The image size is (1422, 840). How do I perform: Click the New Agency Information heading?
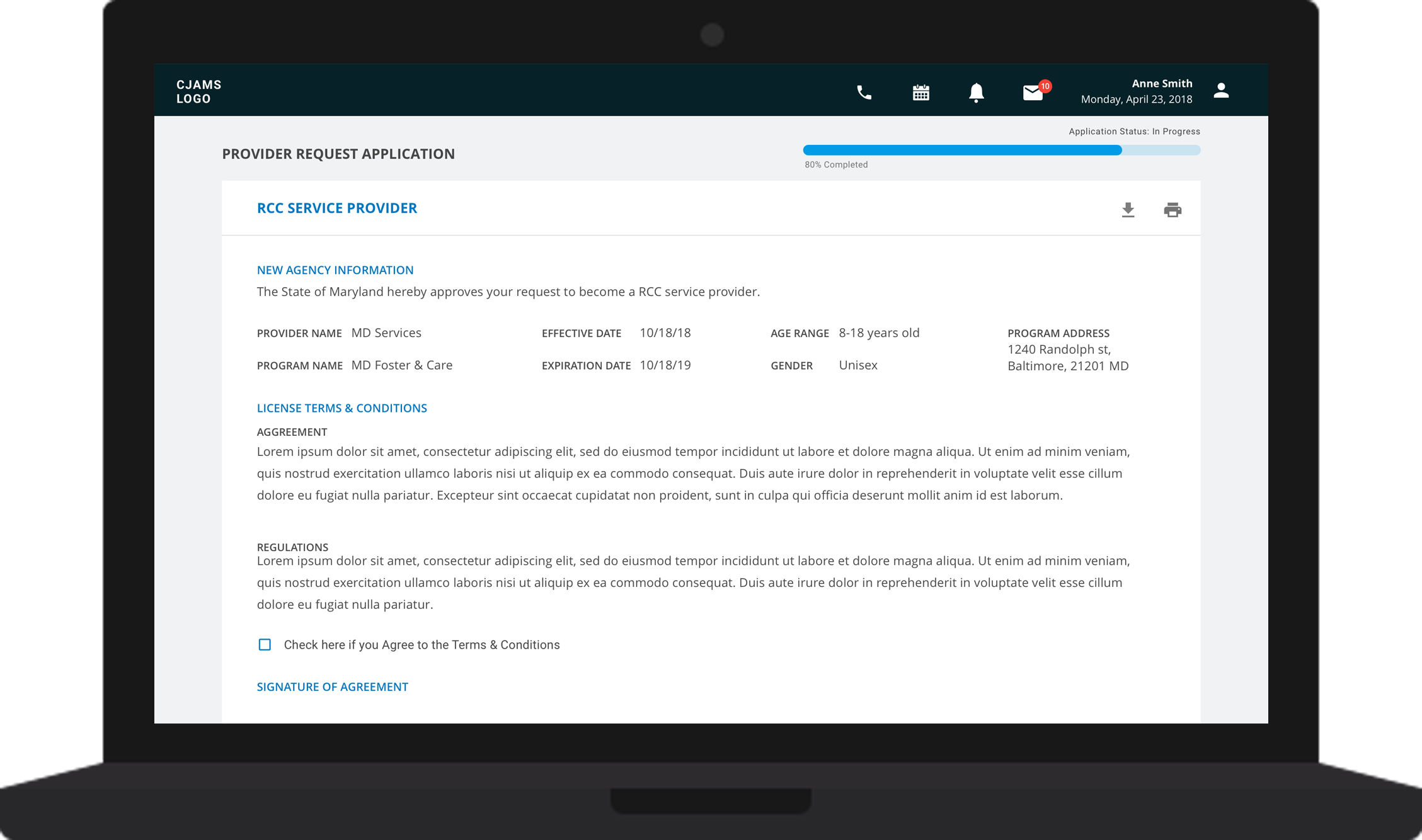pyautogui.click(x=335, y=270)
